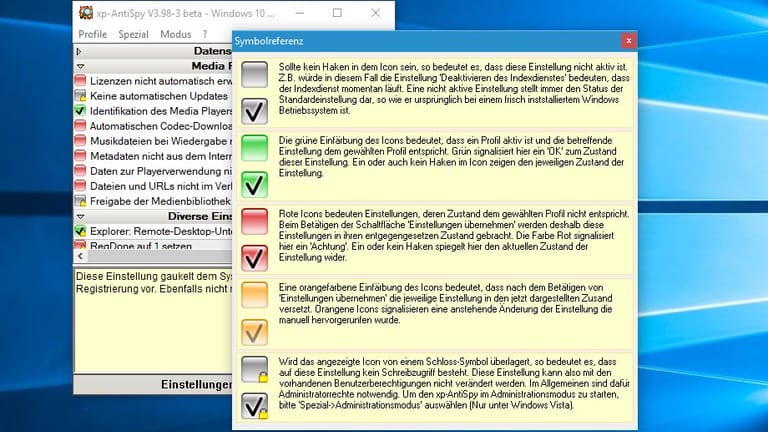Open the Modus menu

tap(175, 34)
